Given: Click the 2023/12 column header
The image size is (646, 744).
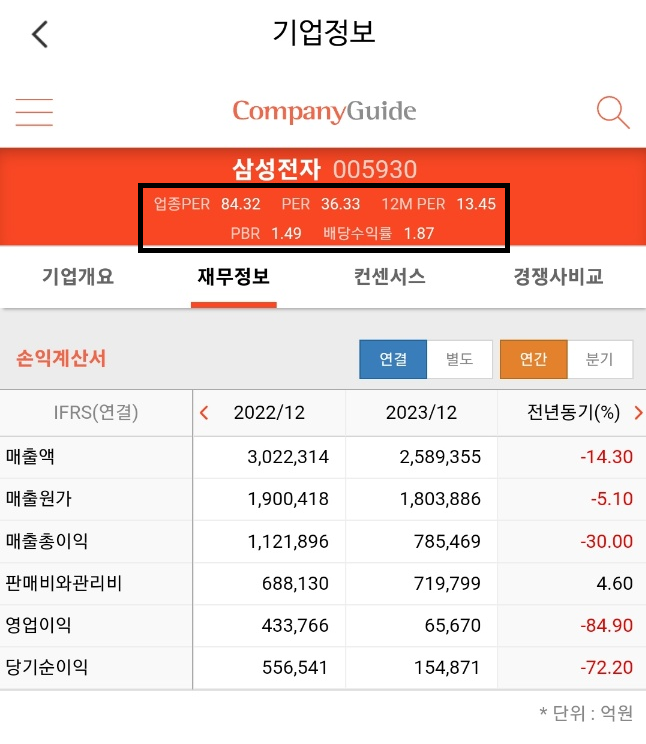Looking at the screenshot, I should pos(421,413).
